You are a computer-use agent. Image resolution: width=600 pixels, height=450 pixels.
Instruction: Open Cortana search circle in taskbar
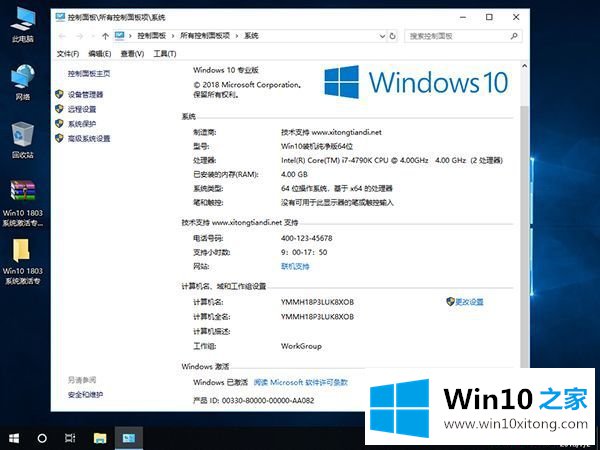tap(42, 438)
